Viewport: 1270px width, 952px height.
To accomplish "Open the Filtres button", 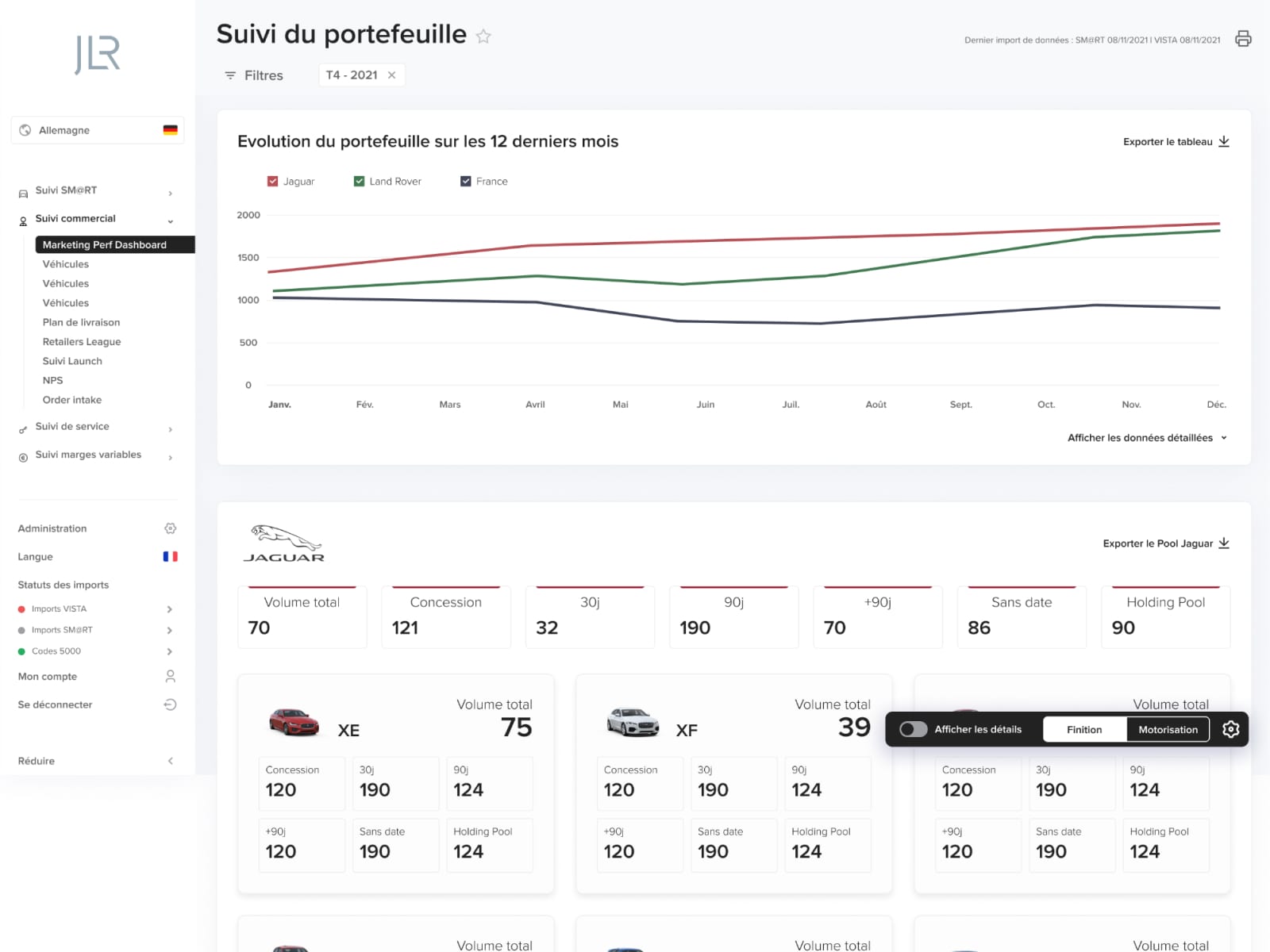I will pos(254,75).
